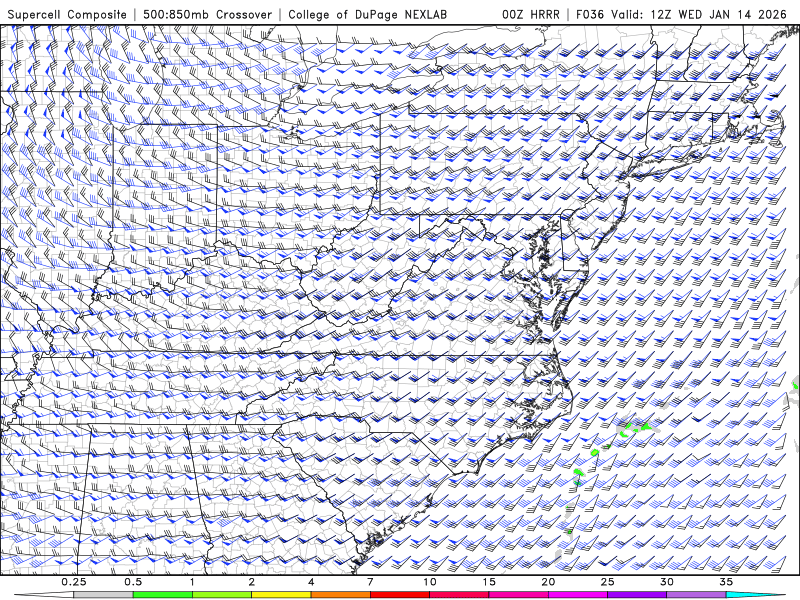Click the purple legend swatch between 25 and 30
The height and width of the screenshot is (600, 800).
[x=637, y=595]
